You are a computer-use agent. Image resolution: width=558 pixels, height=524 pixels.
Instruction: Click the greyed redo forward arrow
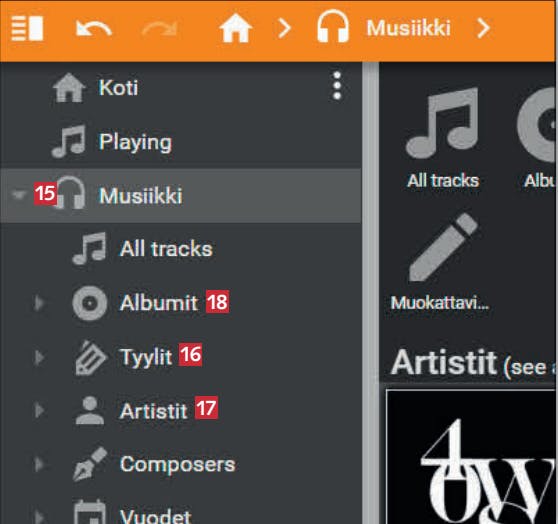(159, 28)
